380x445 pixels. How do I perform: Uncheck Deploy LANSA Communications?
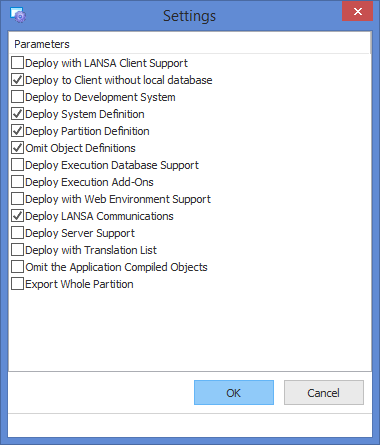pos(17,216)
